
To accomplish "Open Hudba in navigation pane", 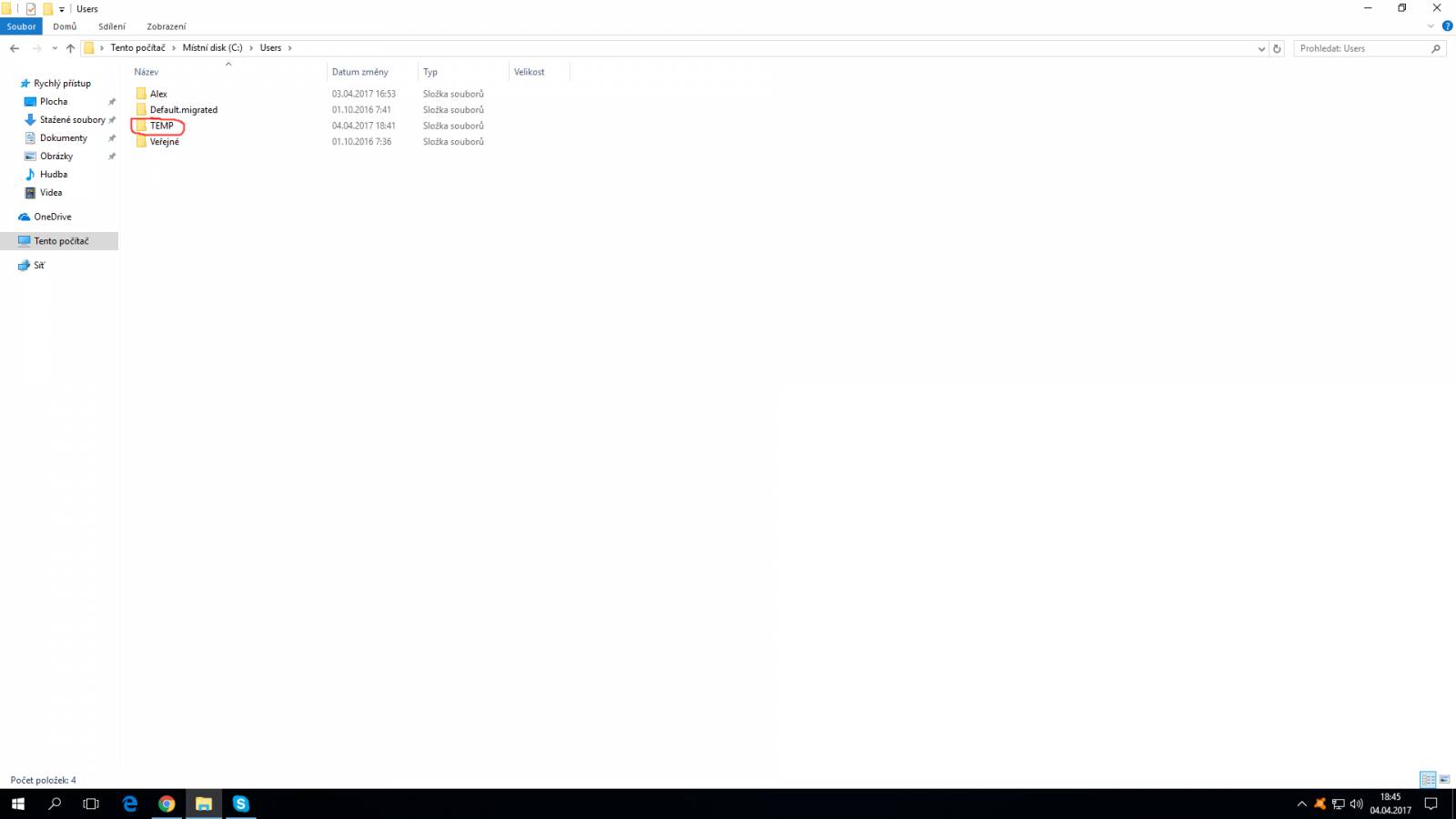I will (x=53, y=174).
